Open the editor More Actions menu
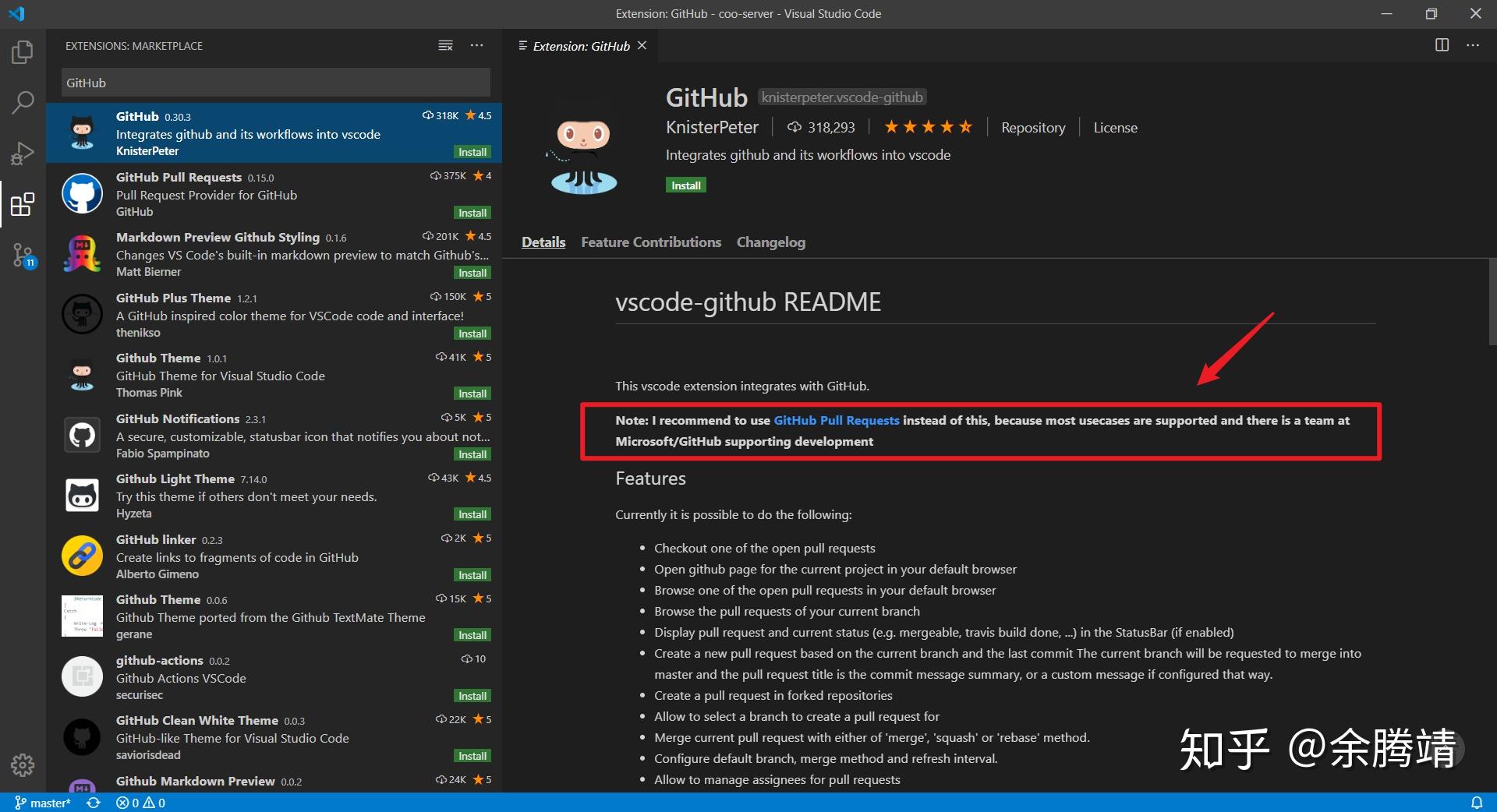Viewport: 1497px width, 812px height. pyautogui.click(x=1473, y=45)
